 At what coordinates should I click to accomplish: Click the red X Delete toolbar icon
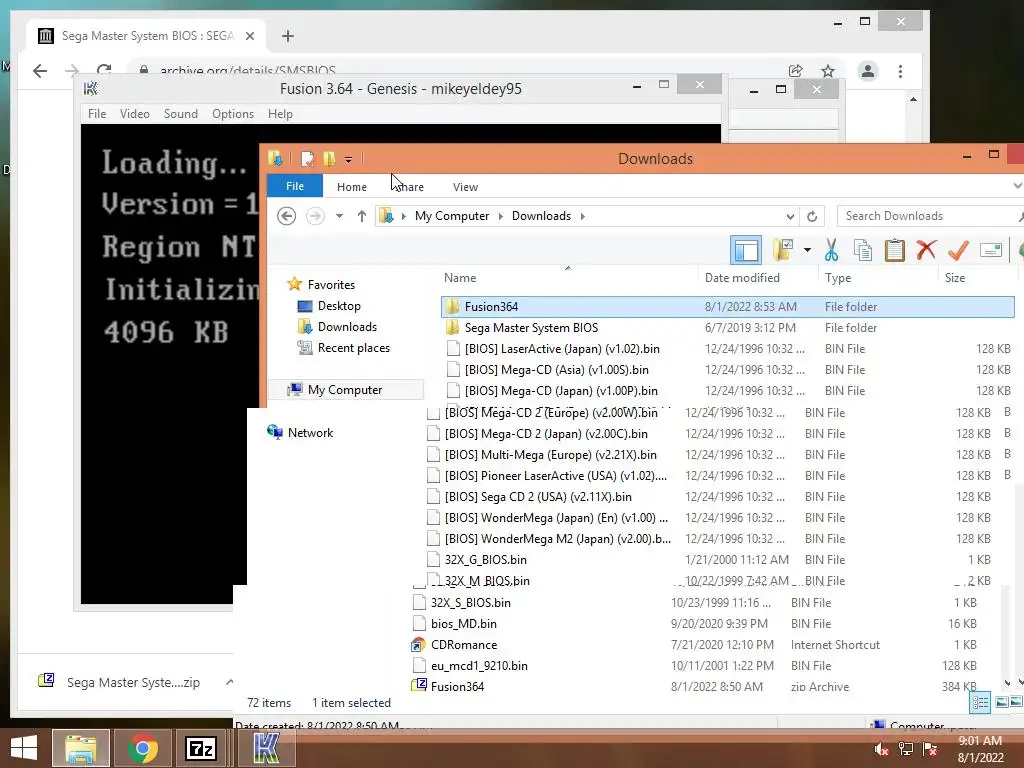(926, 249)
